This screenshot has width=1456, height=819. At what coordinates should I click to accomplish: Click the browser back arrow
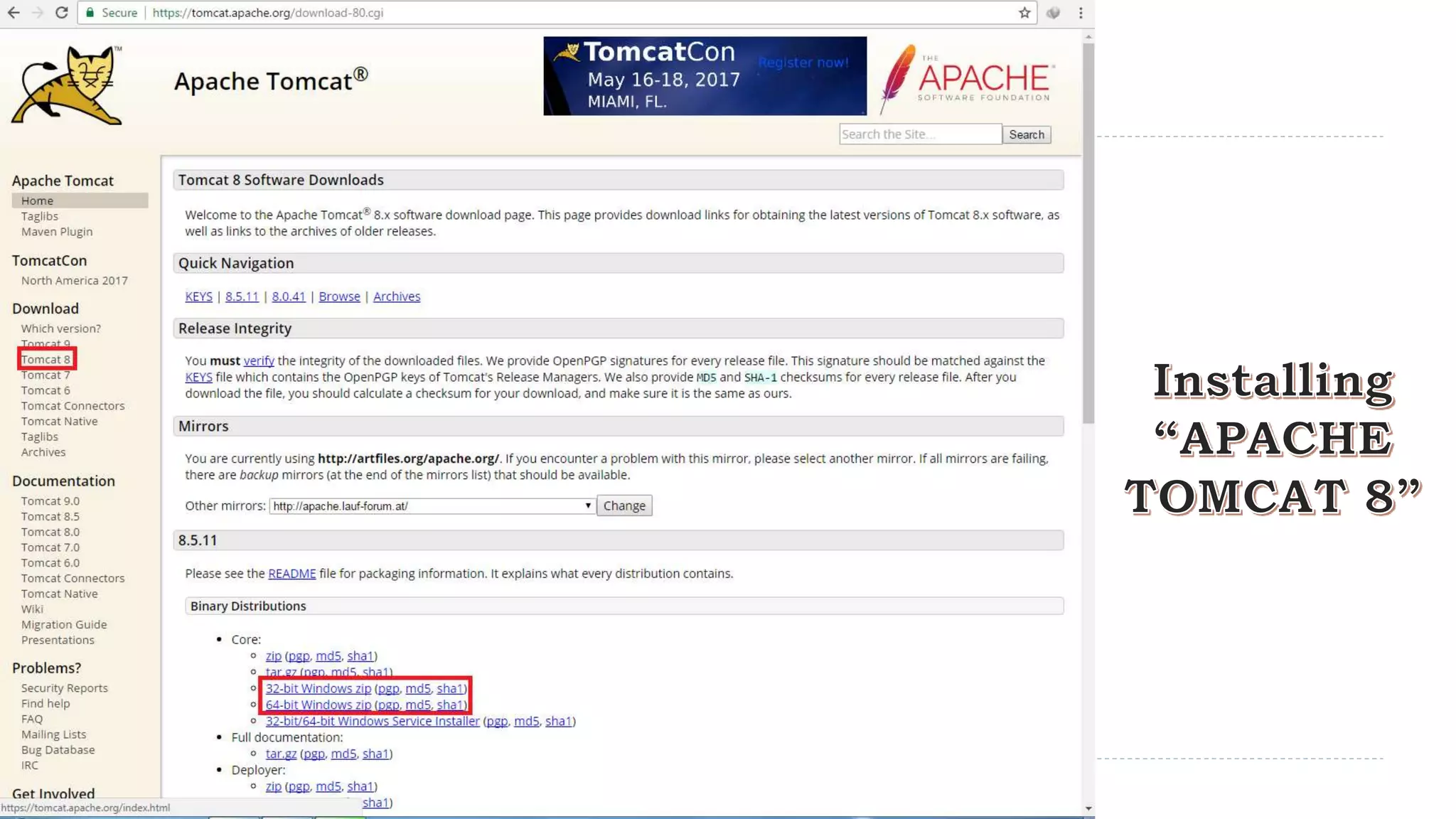tap(14, 13)
